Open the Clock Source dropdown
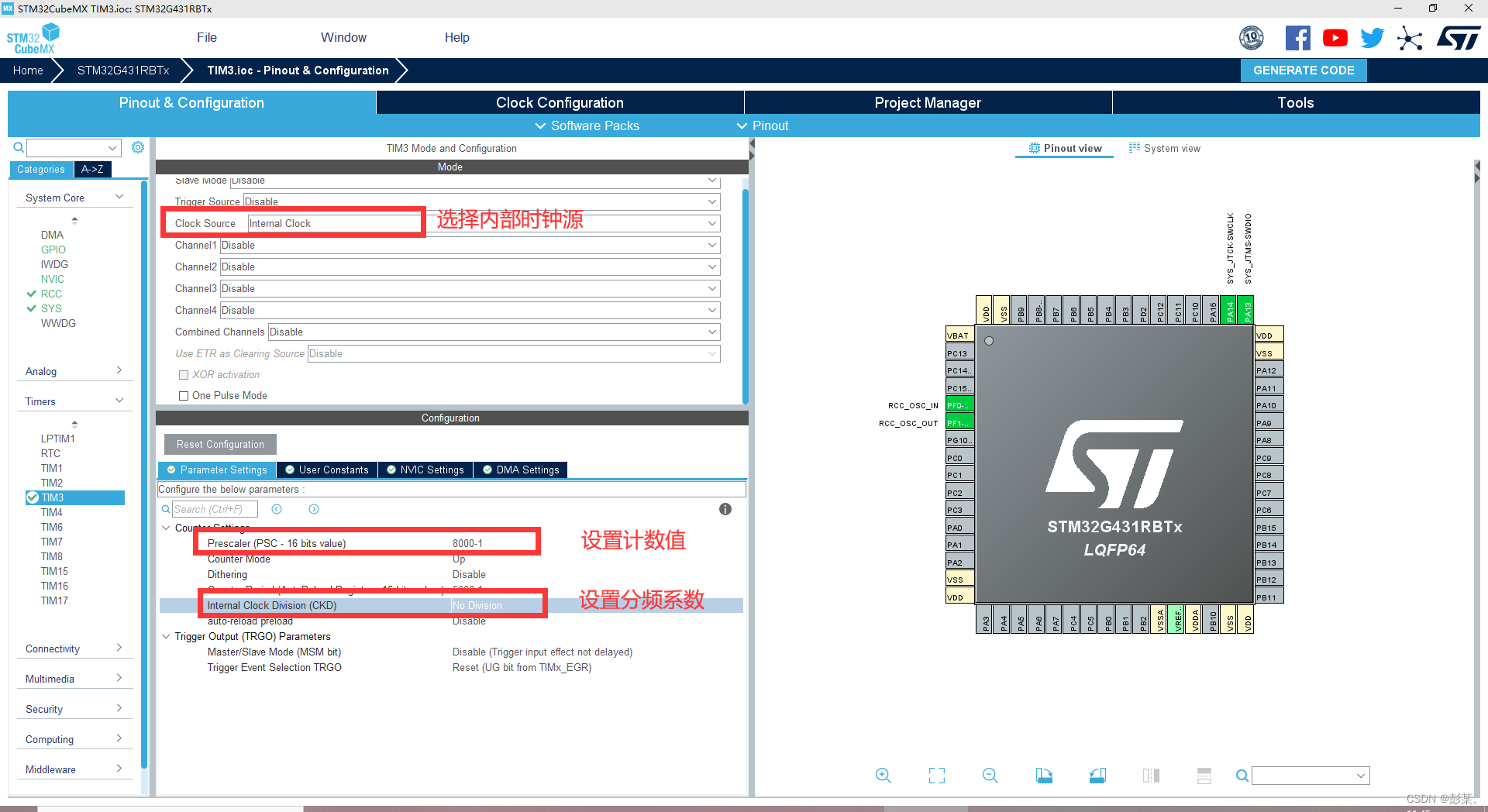Viewport: 1488px width, 812px height. (x=484, y=223)
